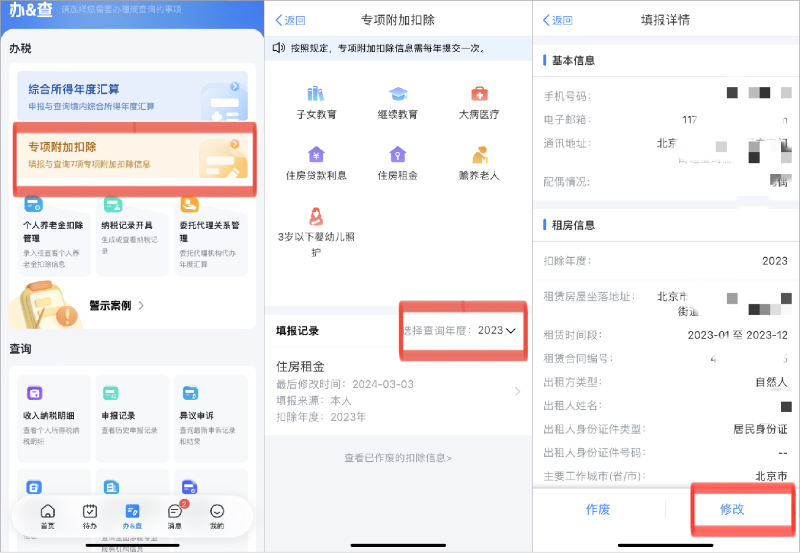
Task: Open the 子女教育 deduction icon
Action: tap(316, 94)
